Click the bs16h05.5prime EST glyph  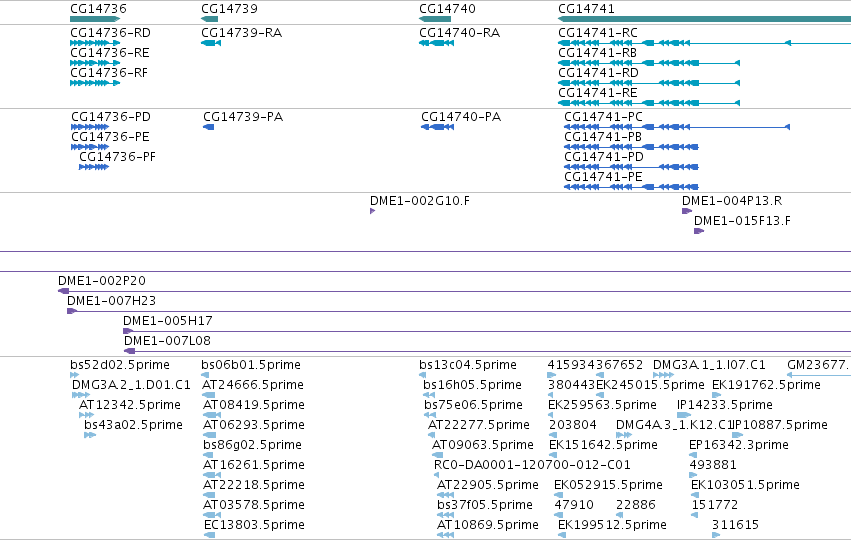coord(429,395)
